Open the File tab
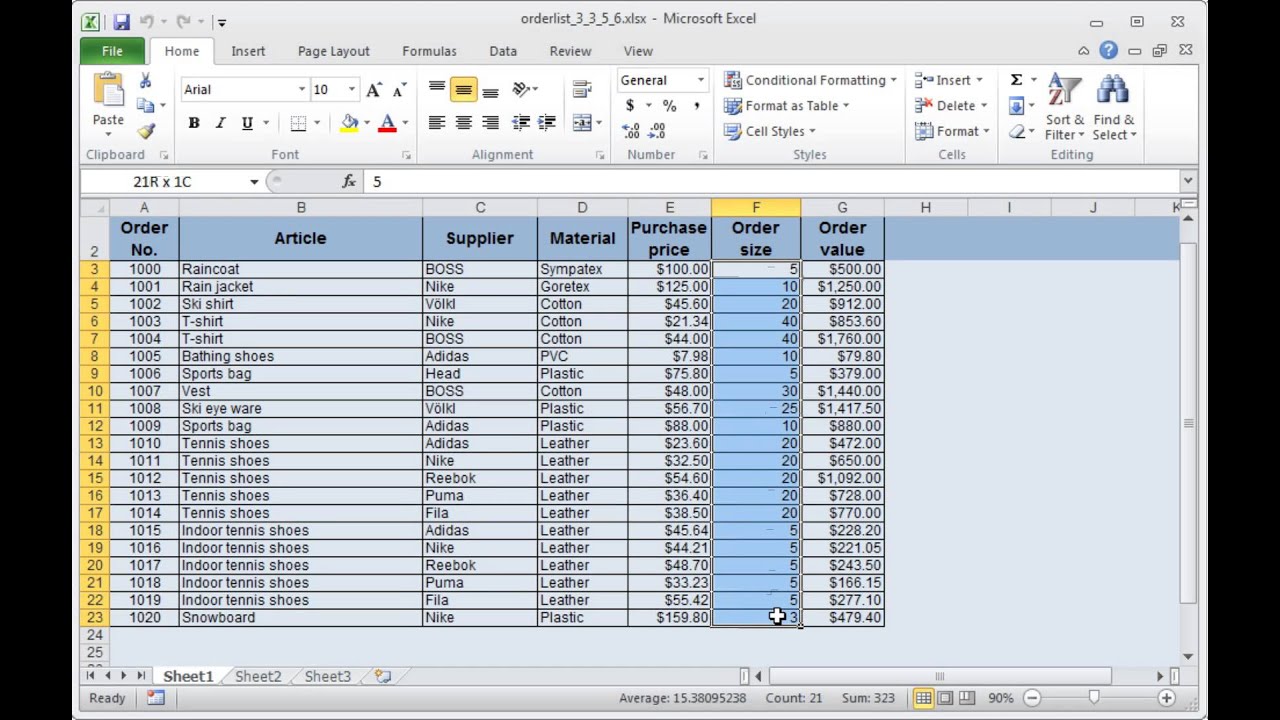The height and width of the screenshot is (720, 1280). [x=112, y=51]
